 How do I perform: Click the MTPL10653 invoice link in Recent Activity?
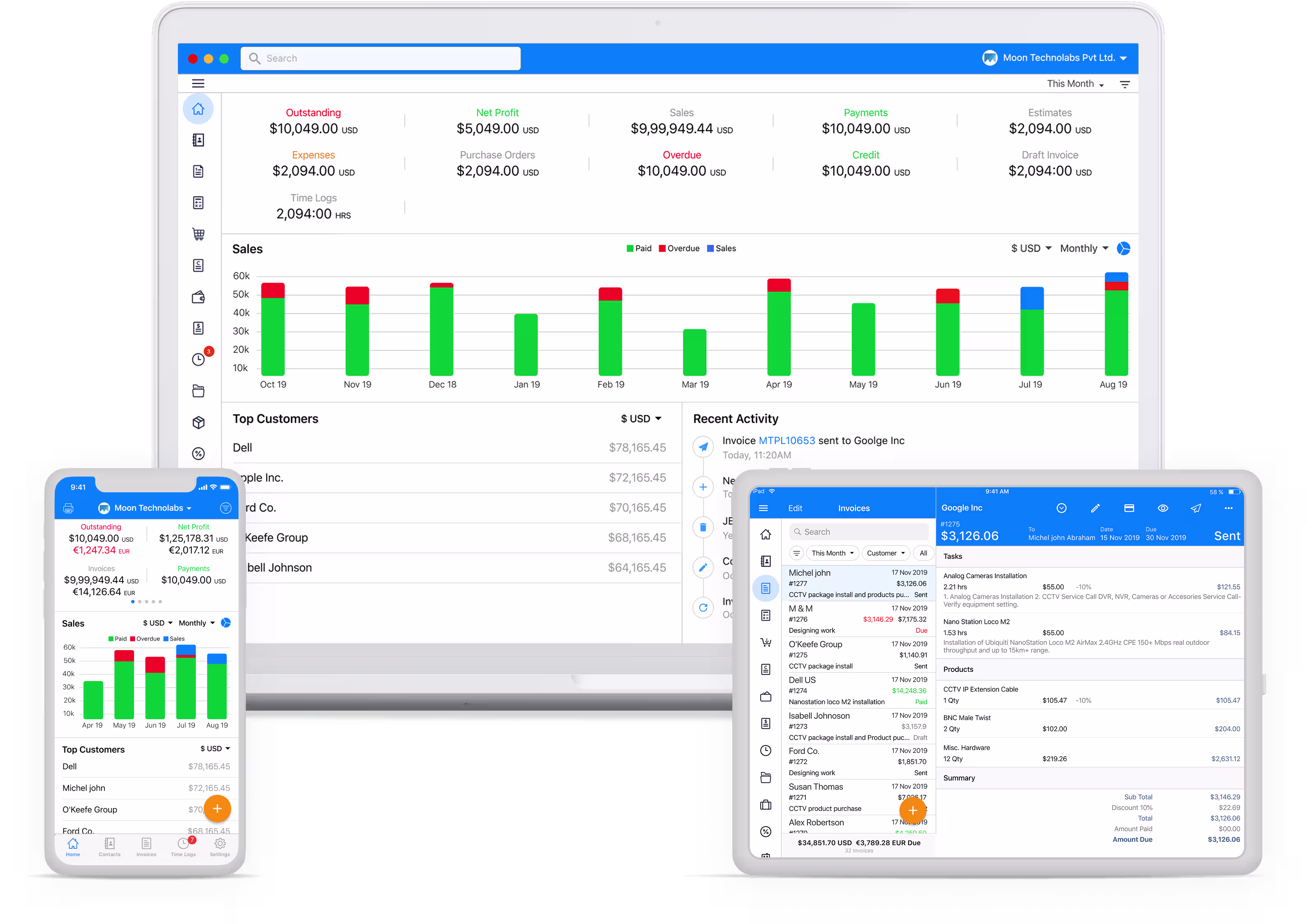787,441
